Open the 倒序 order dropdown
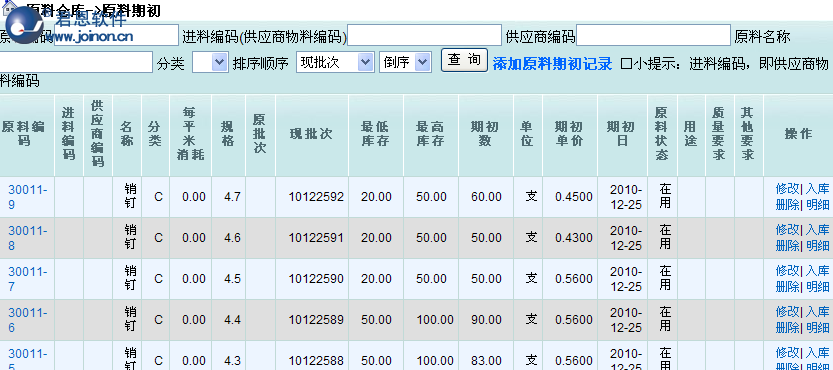This screenshot has width=833, height=370. click(405, 62)
